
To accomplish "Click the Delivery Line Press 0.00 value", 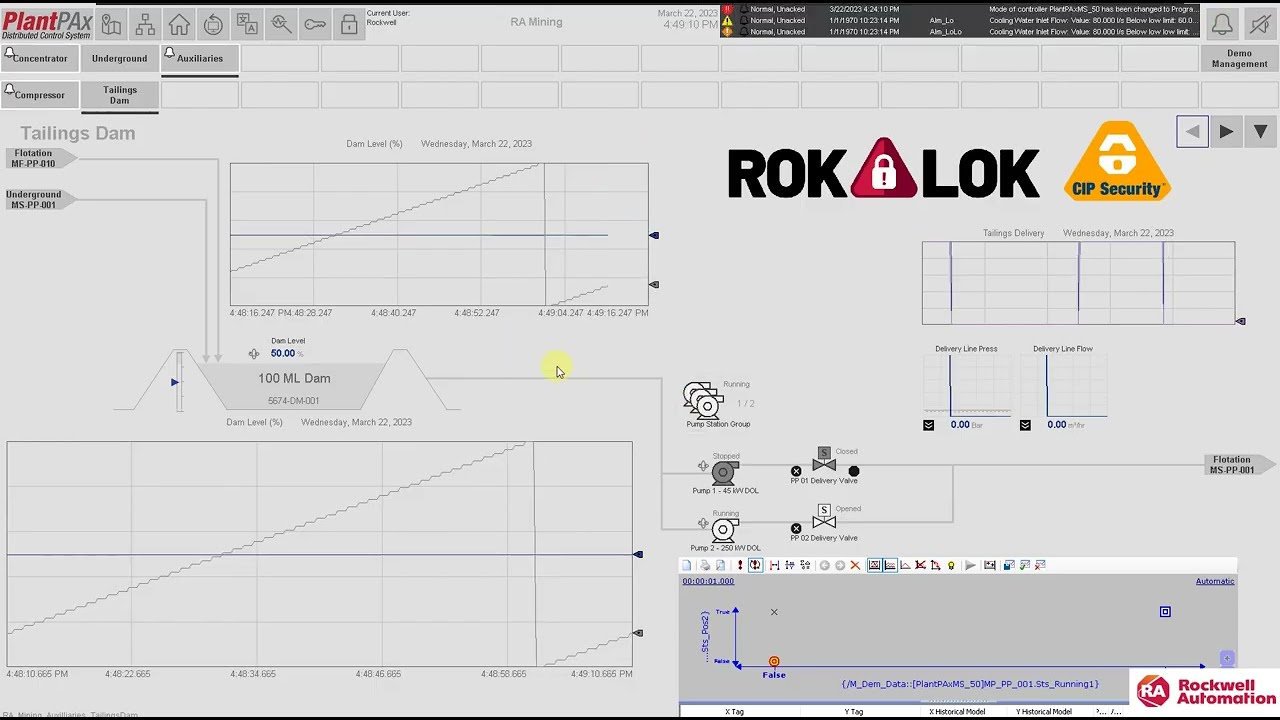I will (960, 425).
